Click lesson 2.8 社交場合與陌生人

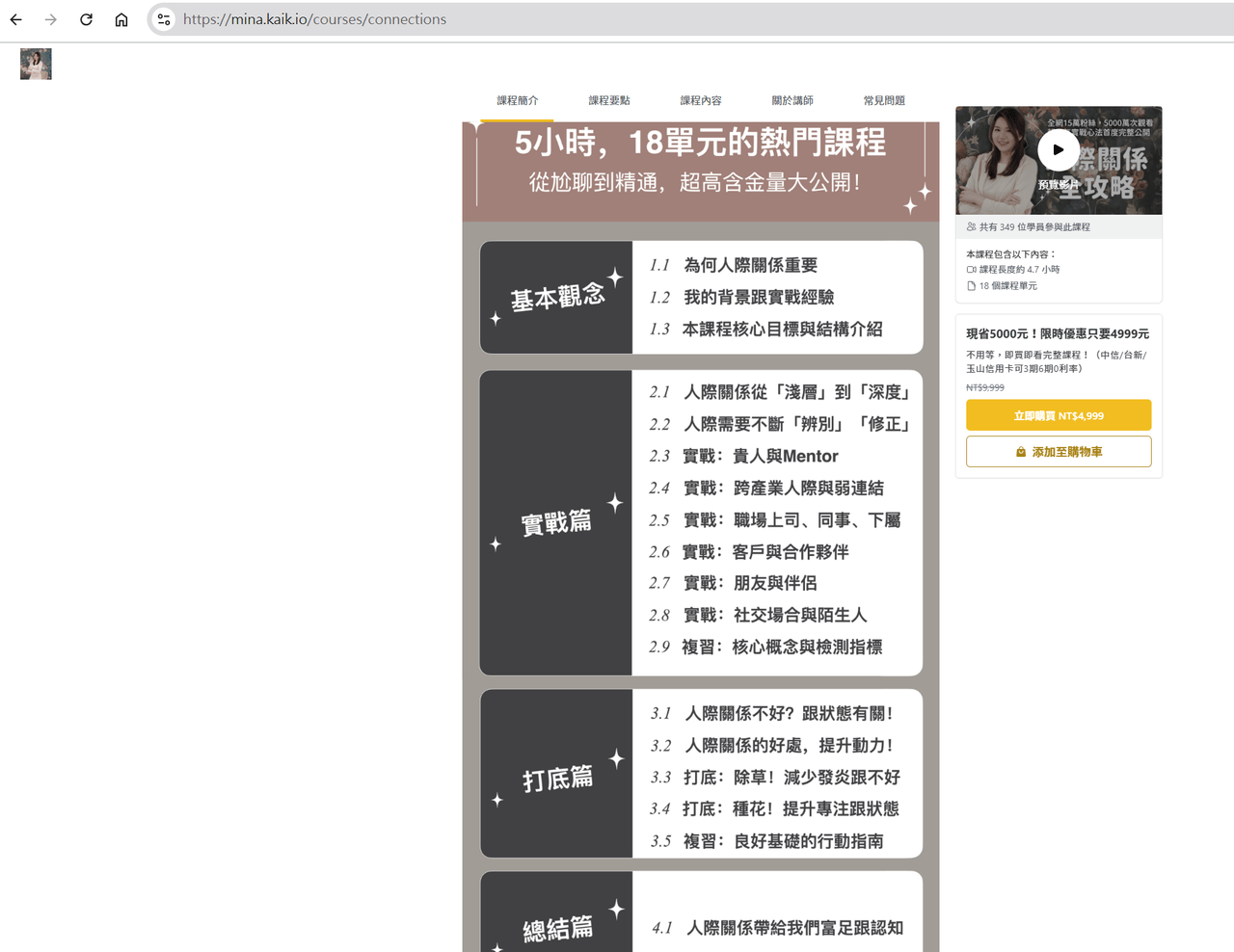coord(758,615)
